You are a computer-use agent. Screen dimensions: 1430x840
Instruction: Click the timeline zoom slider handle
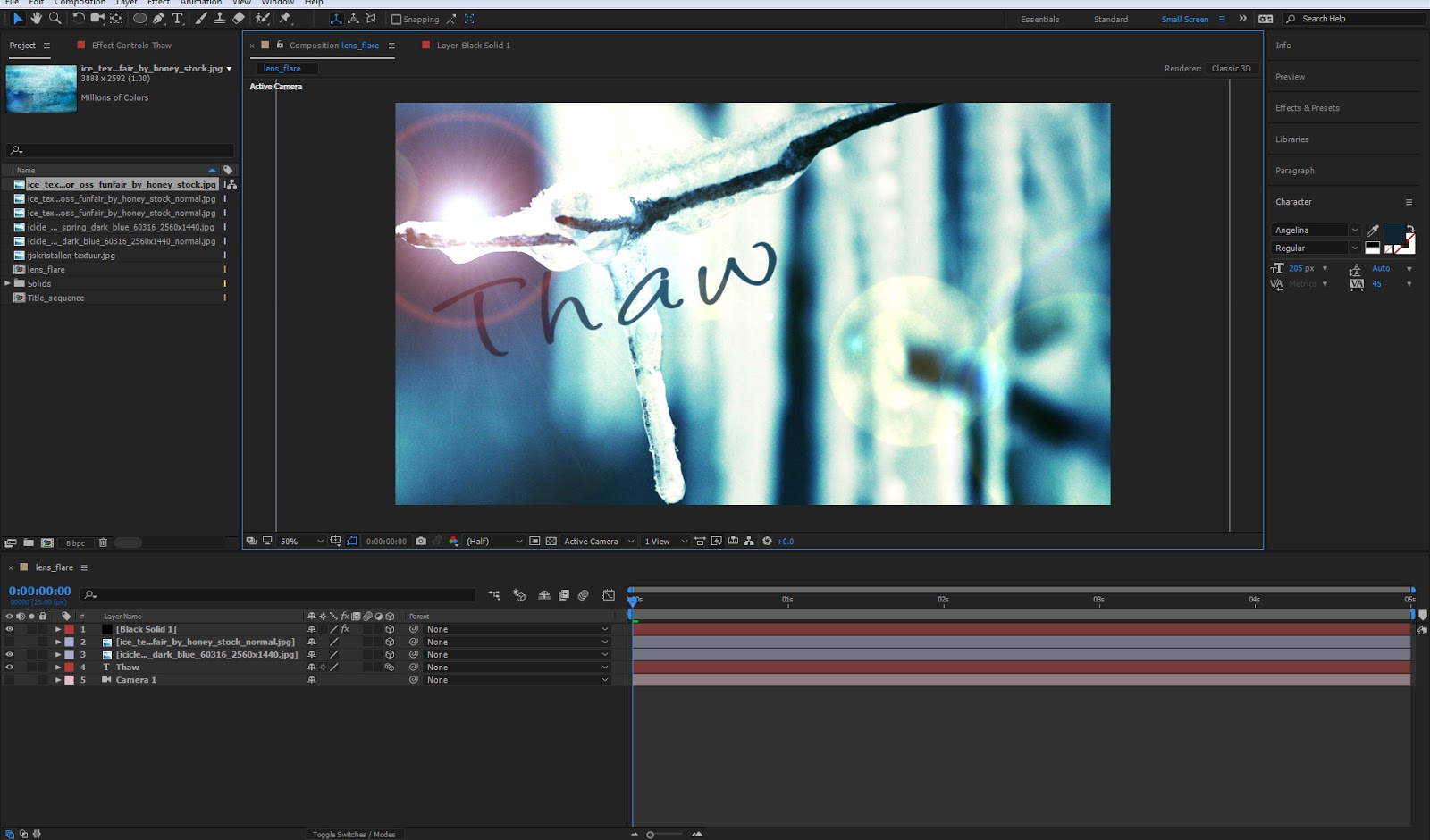coord(651,835)
